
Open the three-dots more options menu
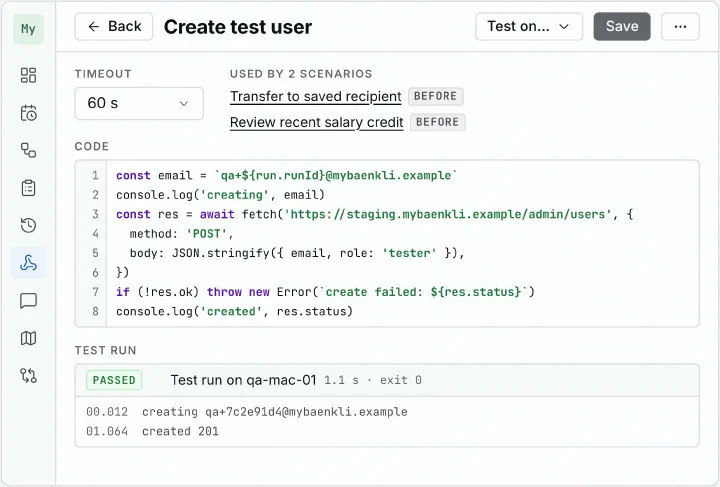tap(681, 27)
